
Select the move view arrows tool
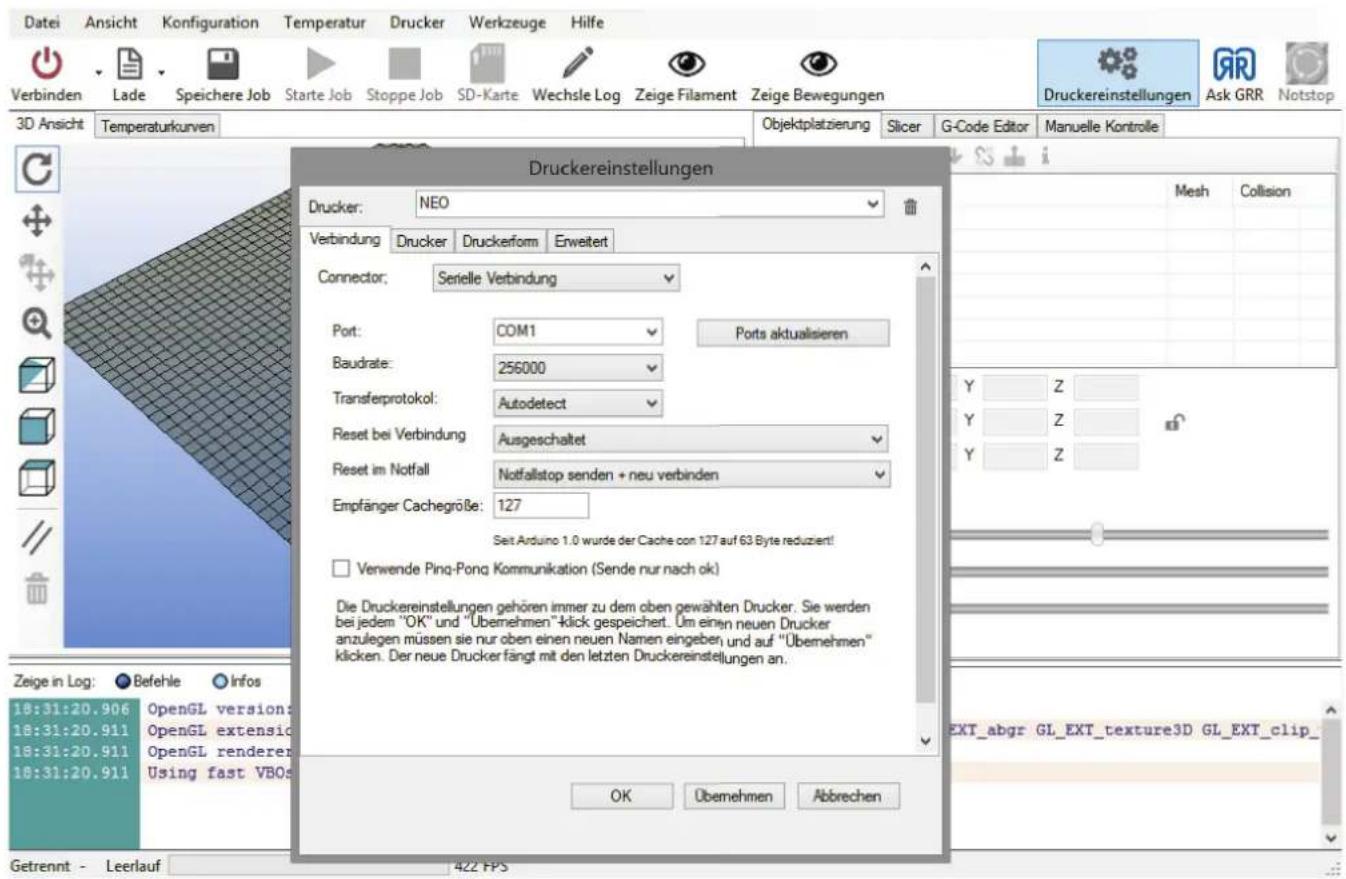36,220
